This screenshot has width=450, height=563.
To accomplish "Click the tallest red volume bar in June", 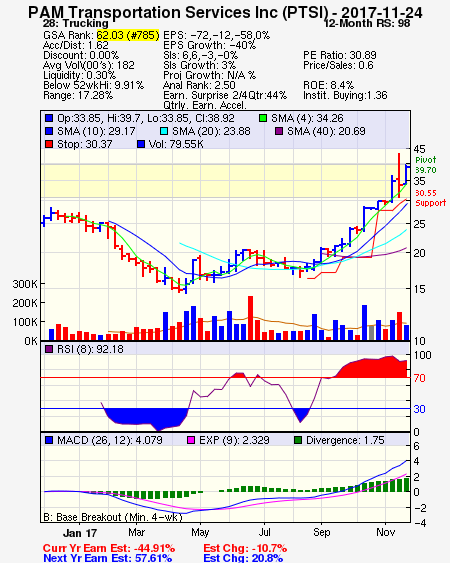I will coord(250,318).
